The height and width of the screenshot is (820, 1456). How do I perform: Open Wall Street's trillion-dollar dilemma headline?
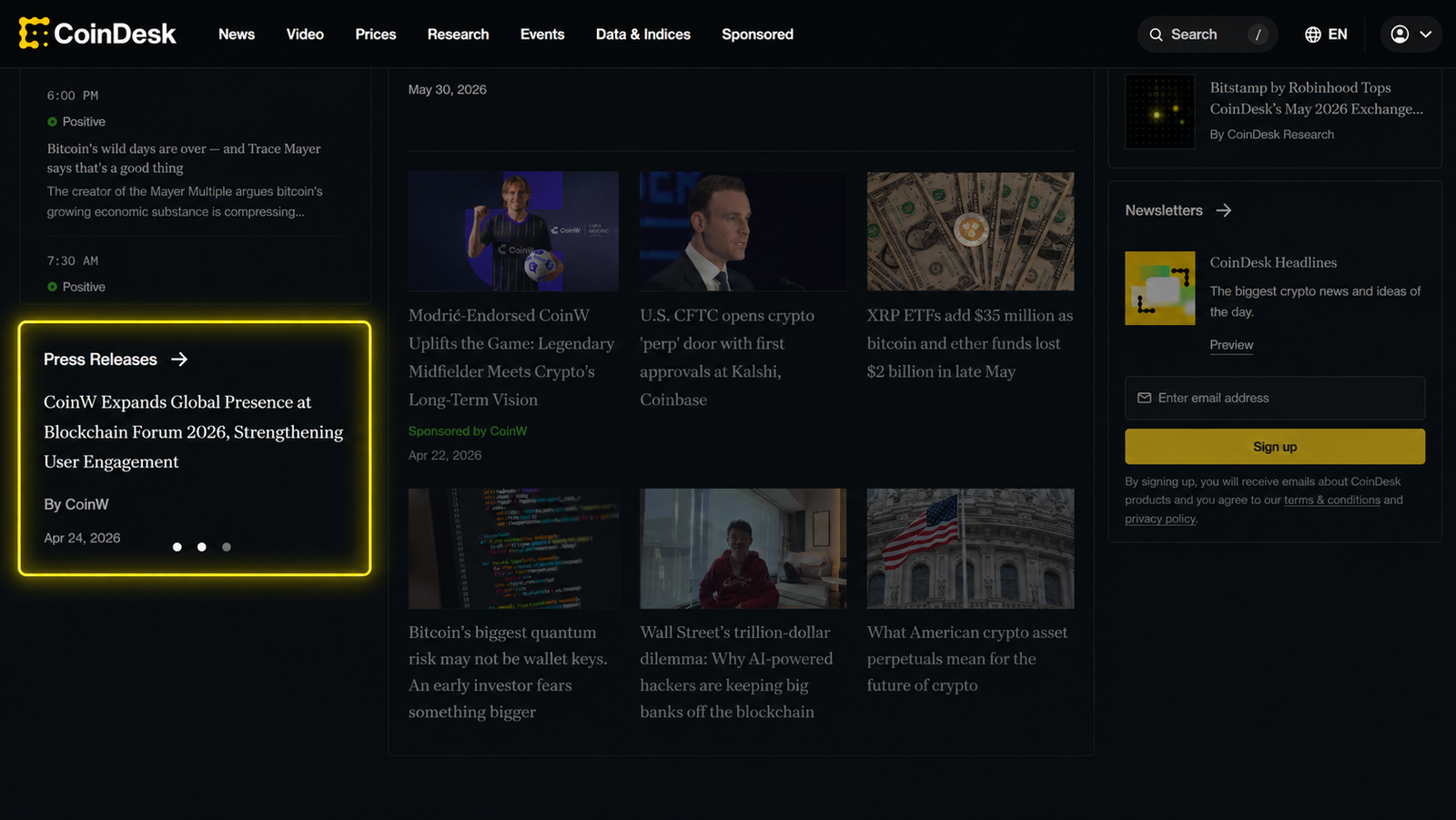point(736,672)
